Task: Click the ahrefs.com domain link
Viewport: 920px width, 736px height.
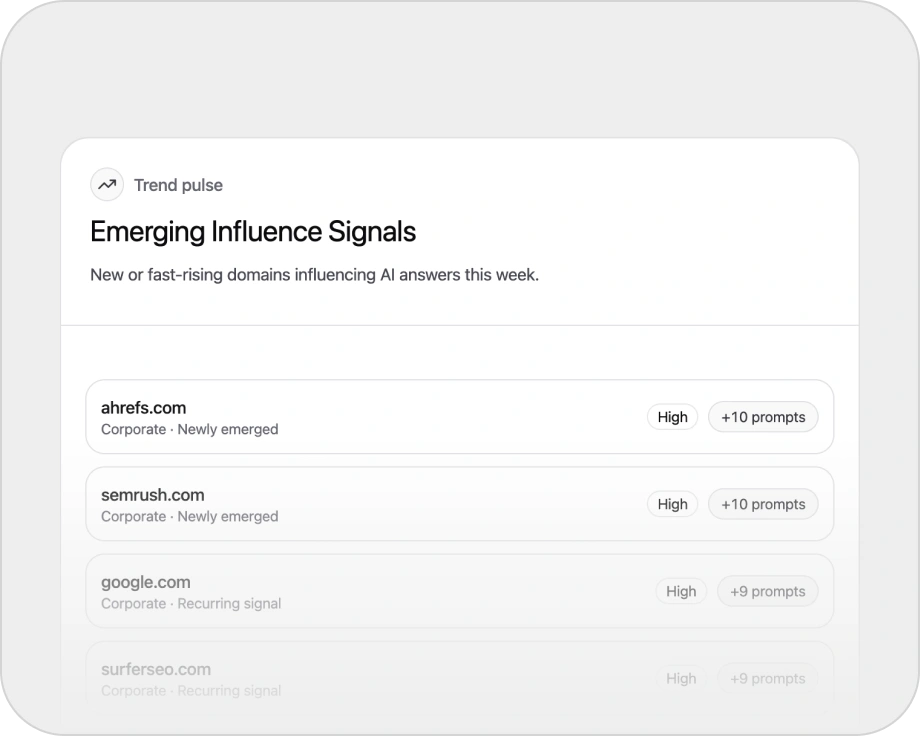Action: (144, 407)
